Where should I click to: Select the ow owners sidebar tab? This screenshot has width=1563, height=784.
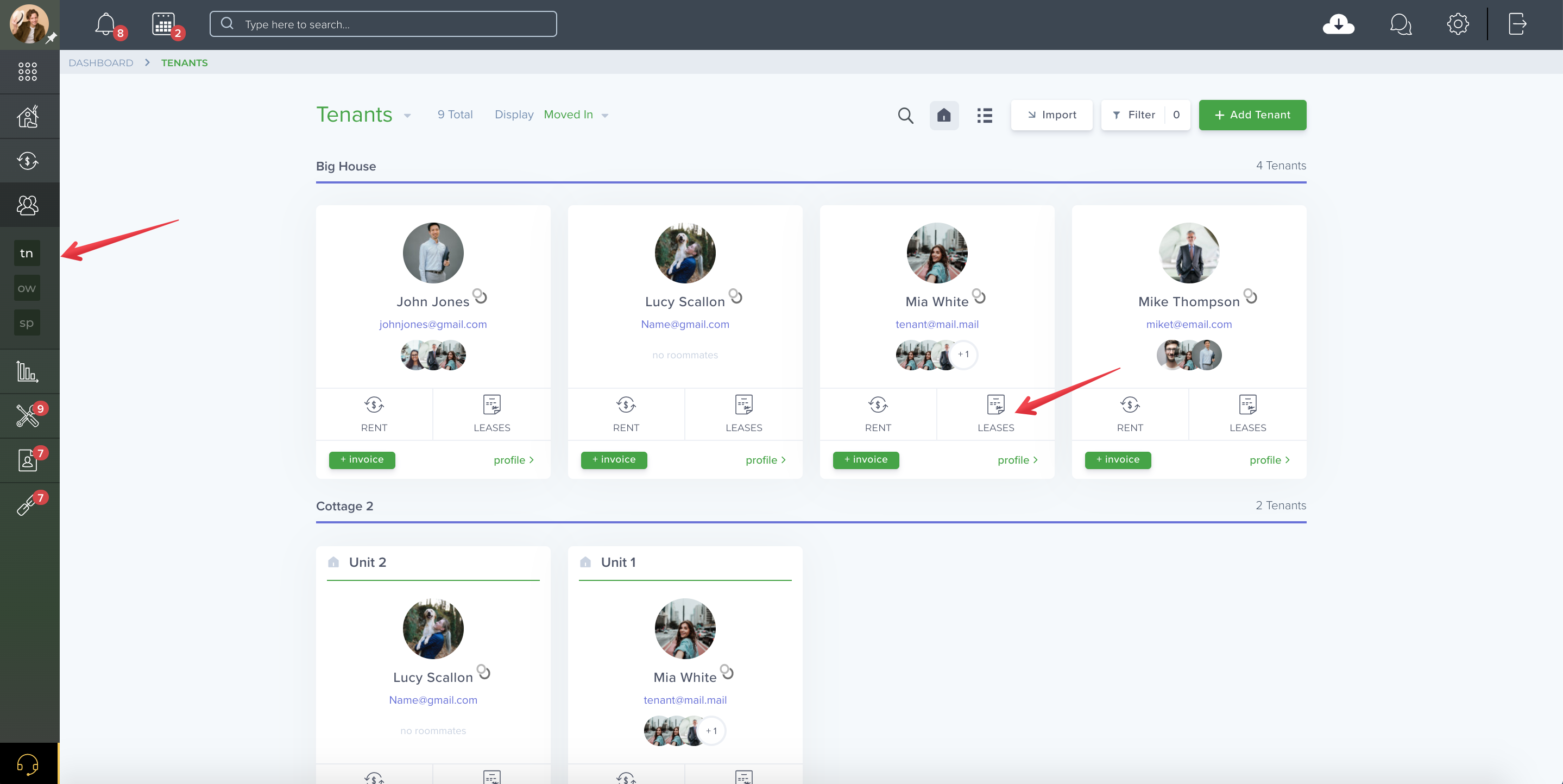[27, 288]
